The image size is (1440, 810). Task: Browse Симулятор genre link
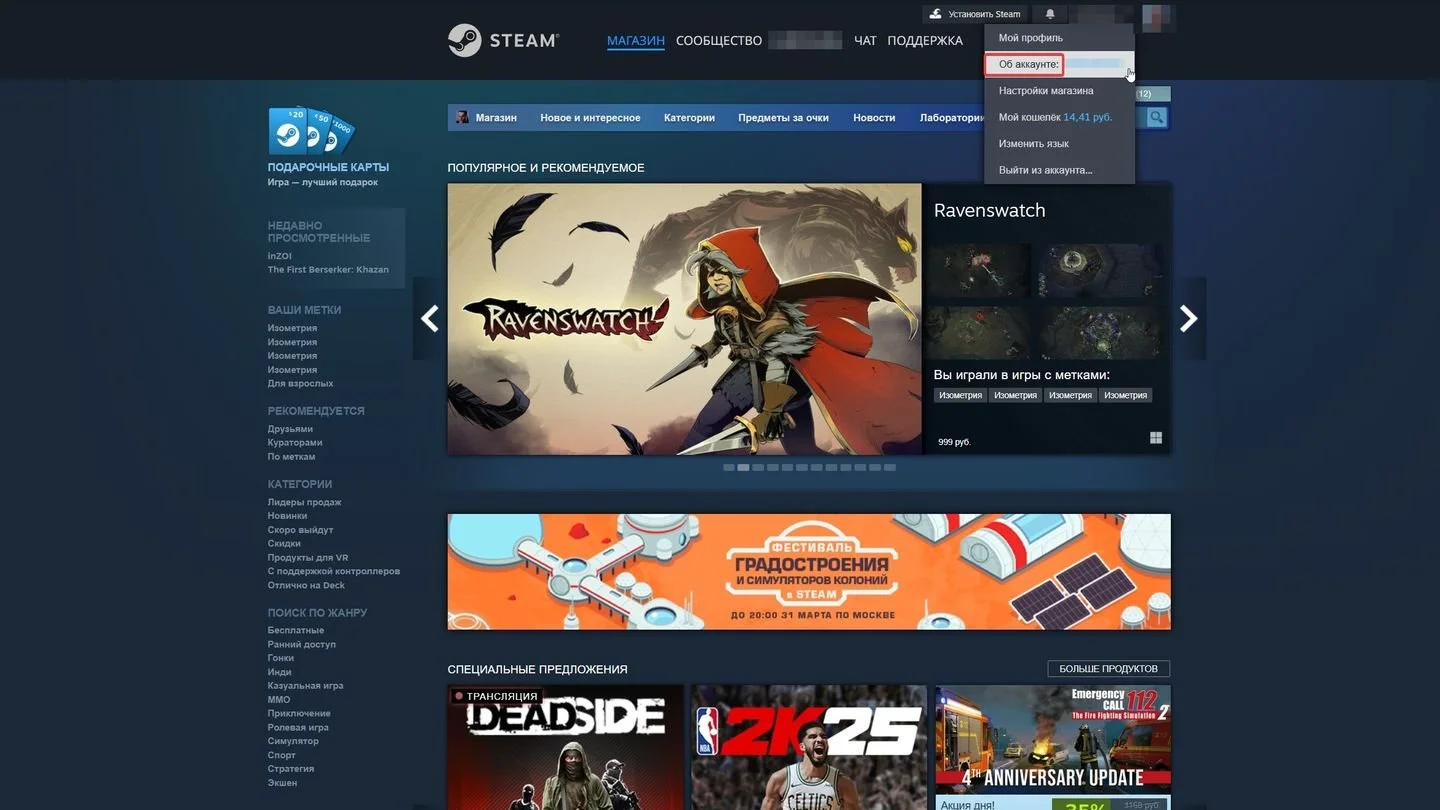[x=293, y=741]
